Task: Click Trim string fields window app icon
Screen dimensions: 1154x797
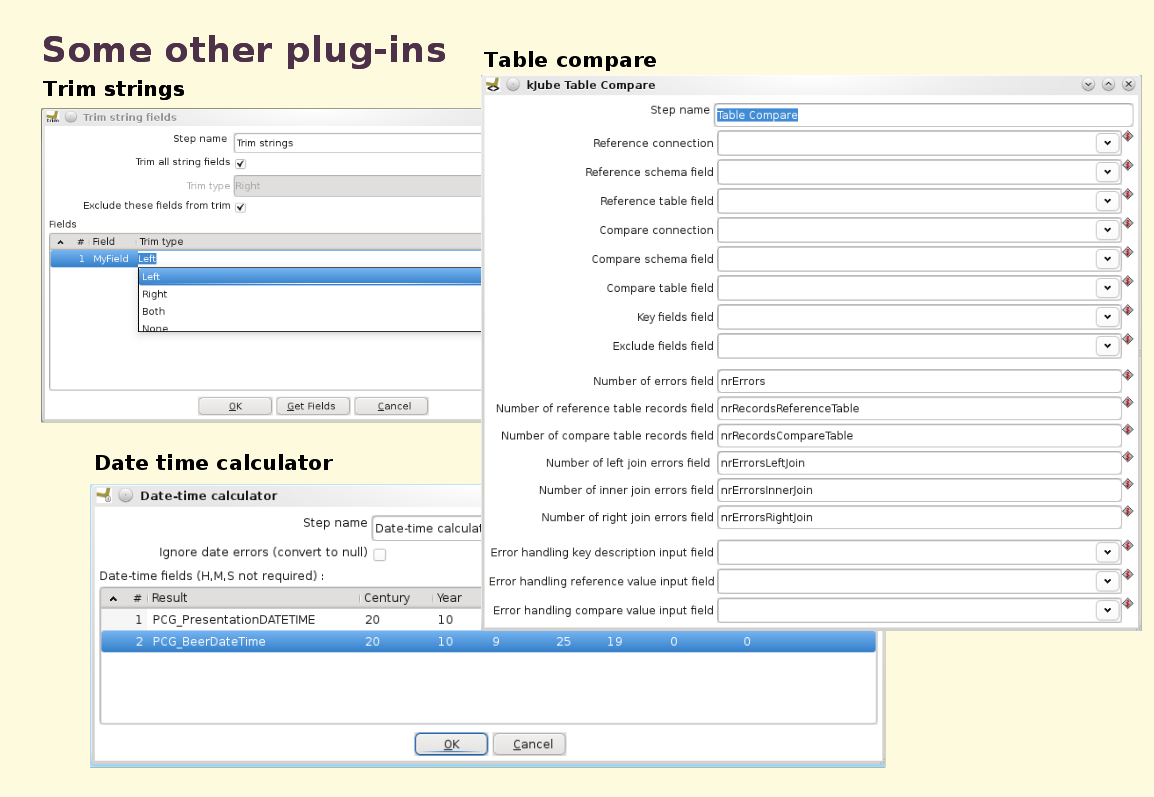Action: pyautogui.click(x=52, y=117)
